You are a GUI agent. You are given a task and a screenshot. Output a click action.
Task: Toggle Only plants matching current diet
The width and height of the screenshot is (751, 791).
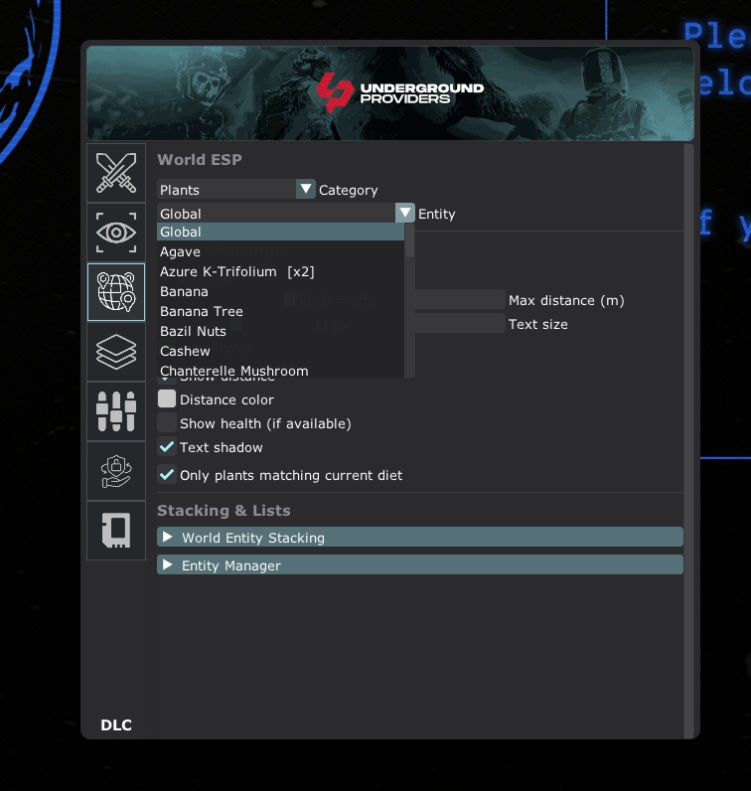coord(166,475)
